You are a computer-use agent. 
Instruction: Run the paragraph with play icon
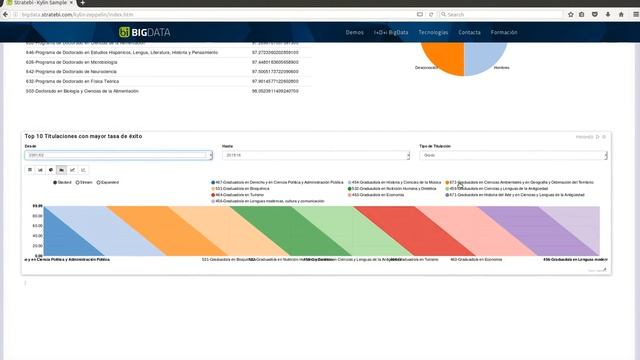(x=598, y=137)
